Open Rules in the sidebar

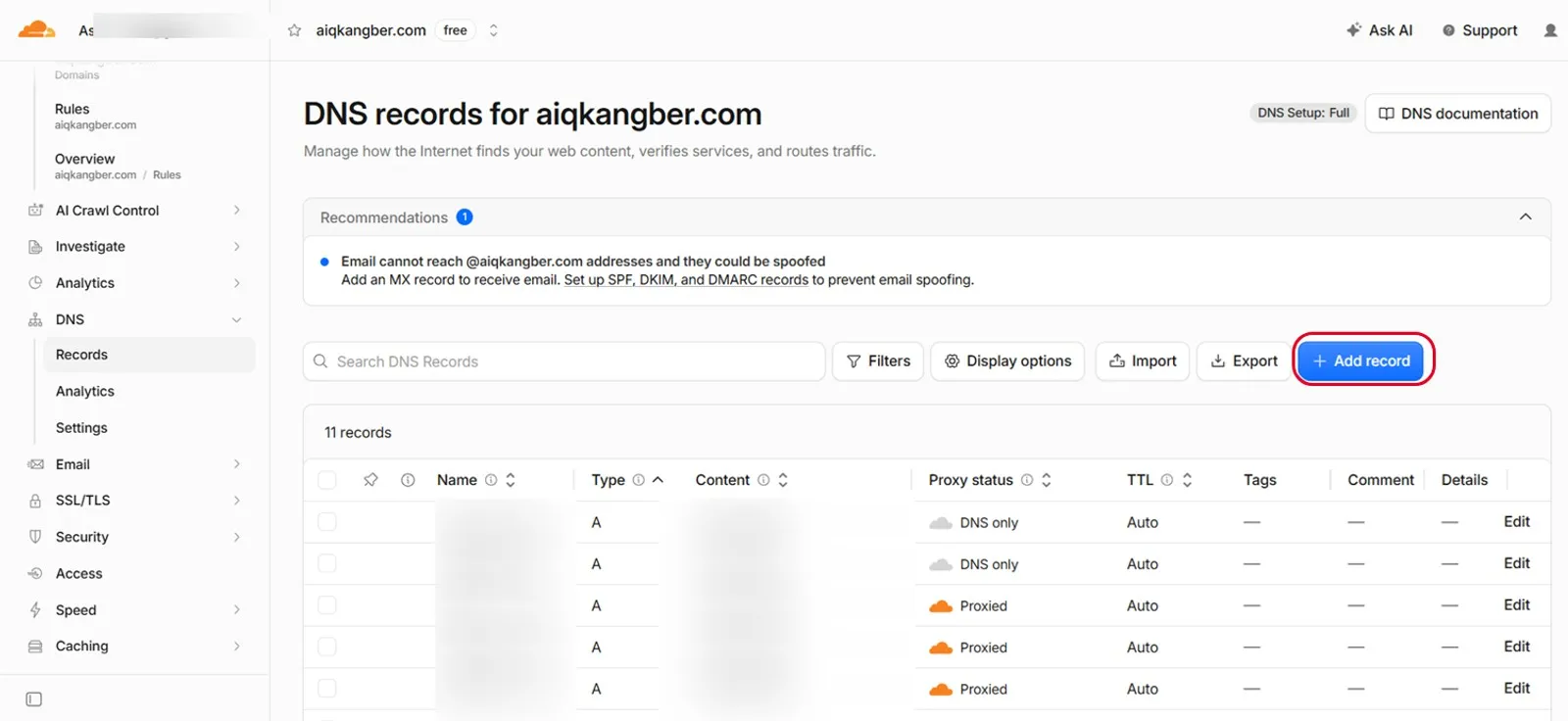[x=72, y=109]
